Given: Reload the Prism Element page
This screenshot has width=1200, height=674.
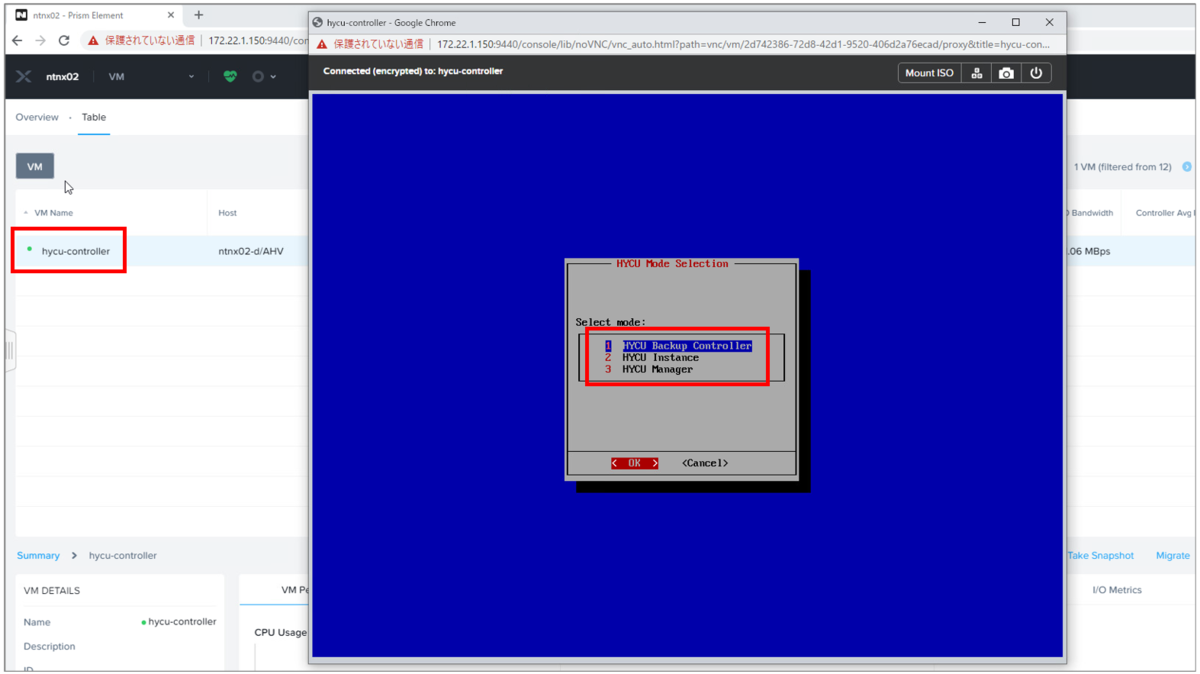Looking at the screenshot, I should tap(64, 41).
